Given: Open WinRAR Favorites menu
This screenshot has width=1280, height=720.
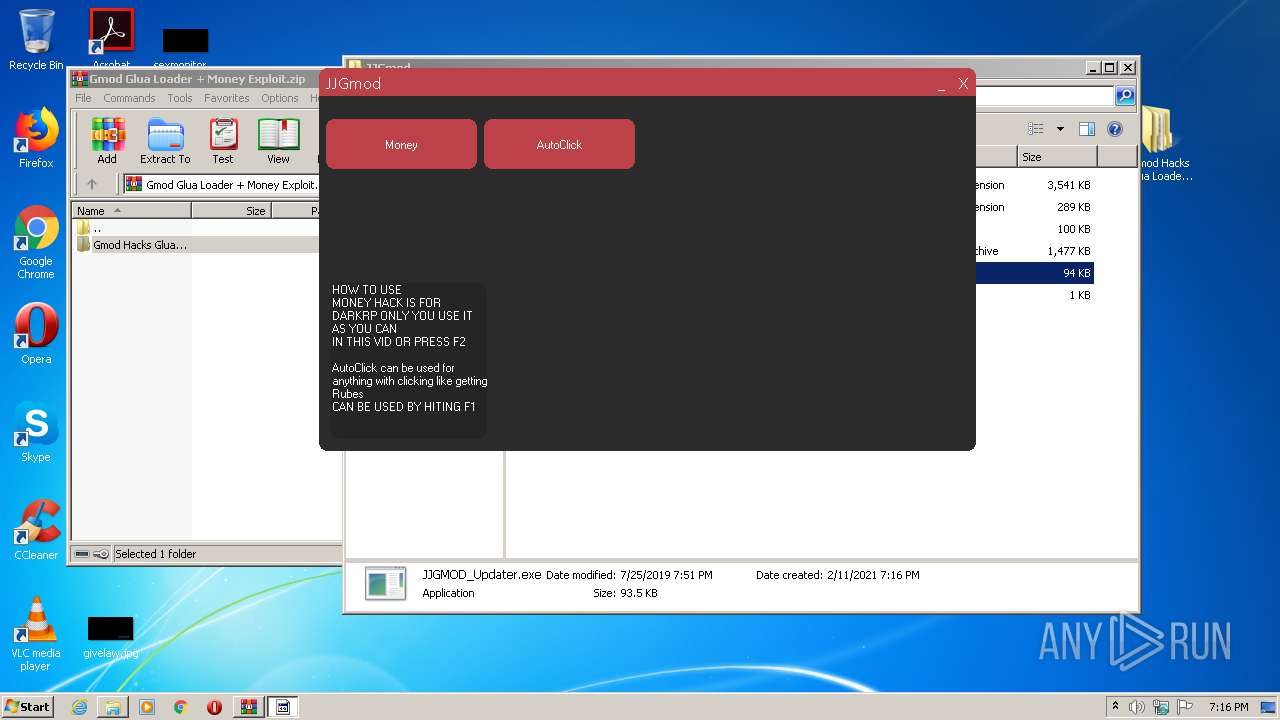Looking at the screenshot, I should click(227, 98).
